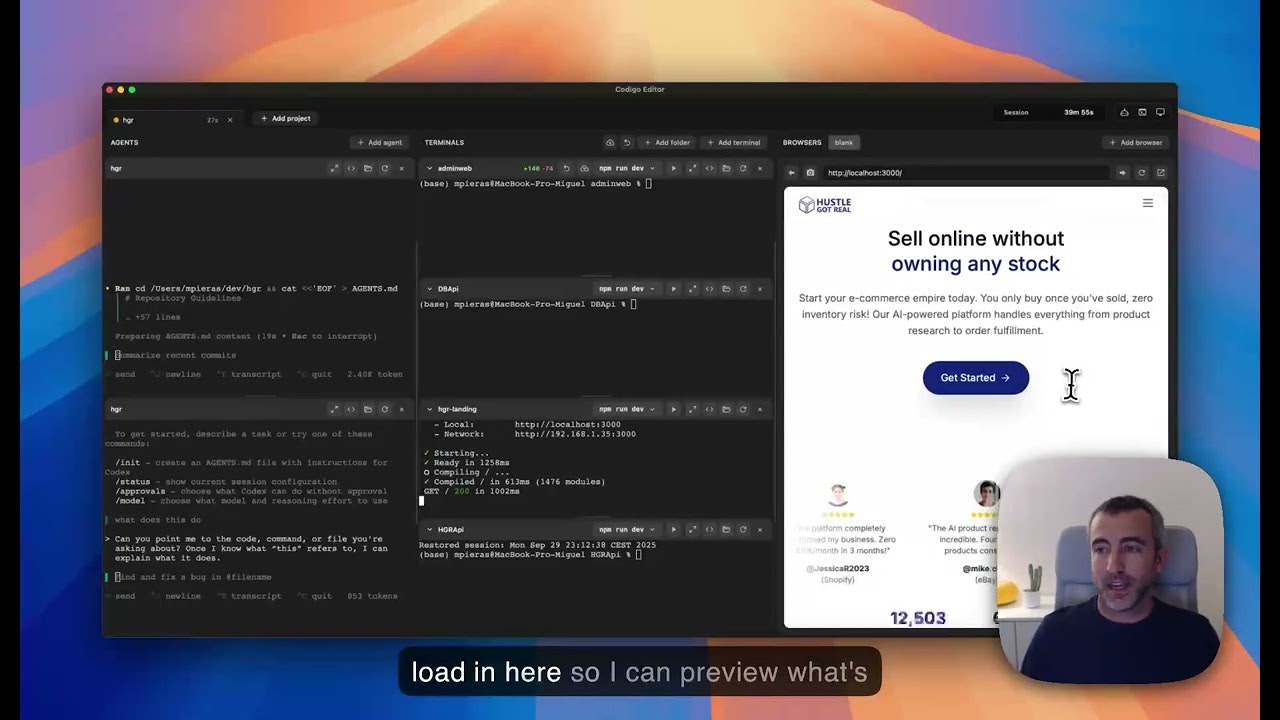Image resolution: width=1280 pixels, height=720 pixels.
Task: Click the terminal-window icon beside Session timer
Action: [x=1142, y=112]
